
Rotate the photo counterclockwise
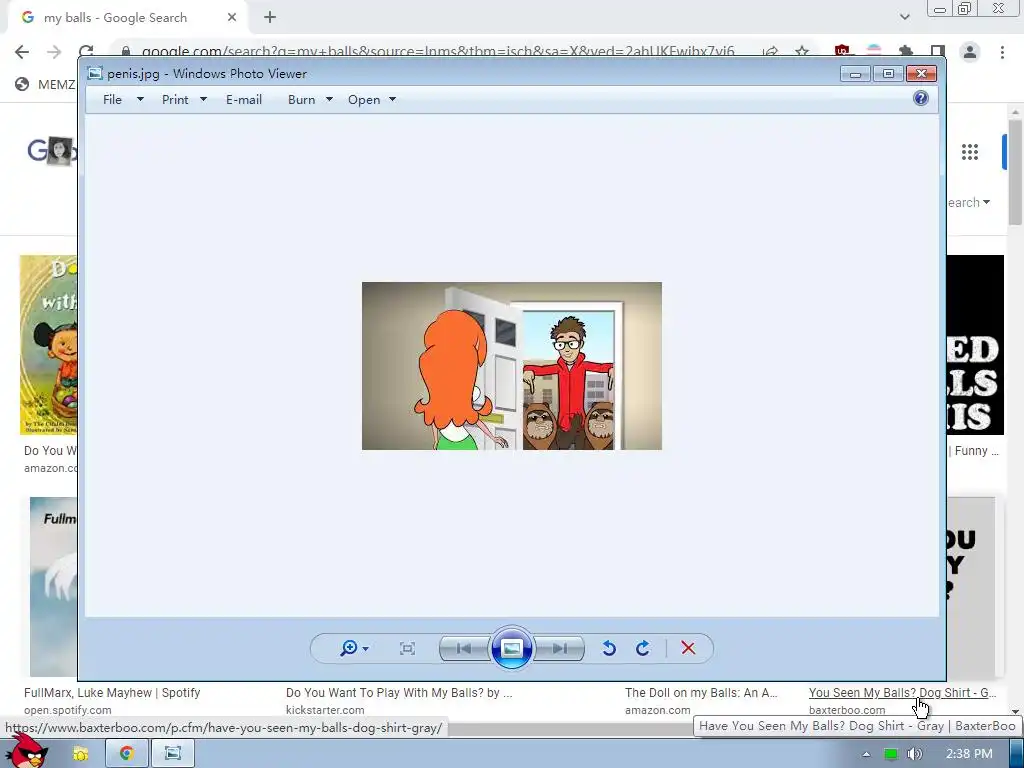pos(609,648)
